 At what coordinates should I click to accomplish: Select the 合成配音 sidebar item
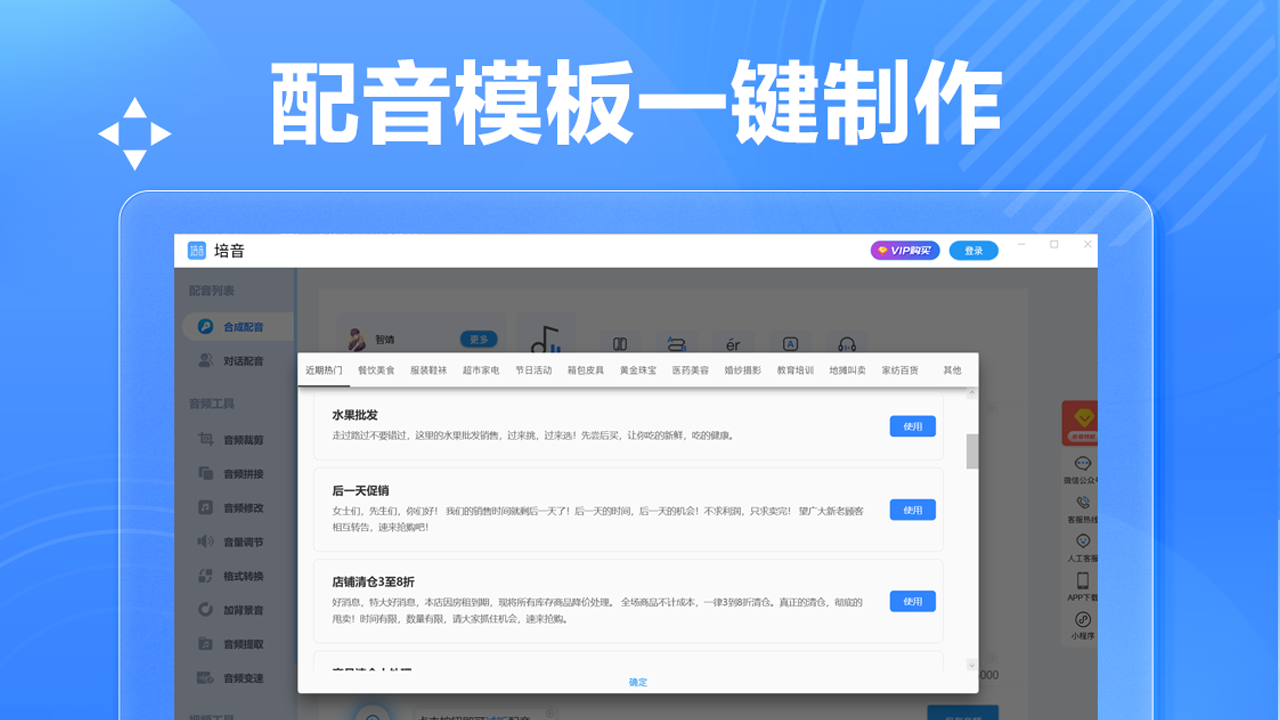[237, 325]
